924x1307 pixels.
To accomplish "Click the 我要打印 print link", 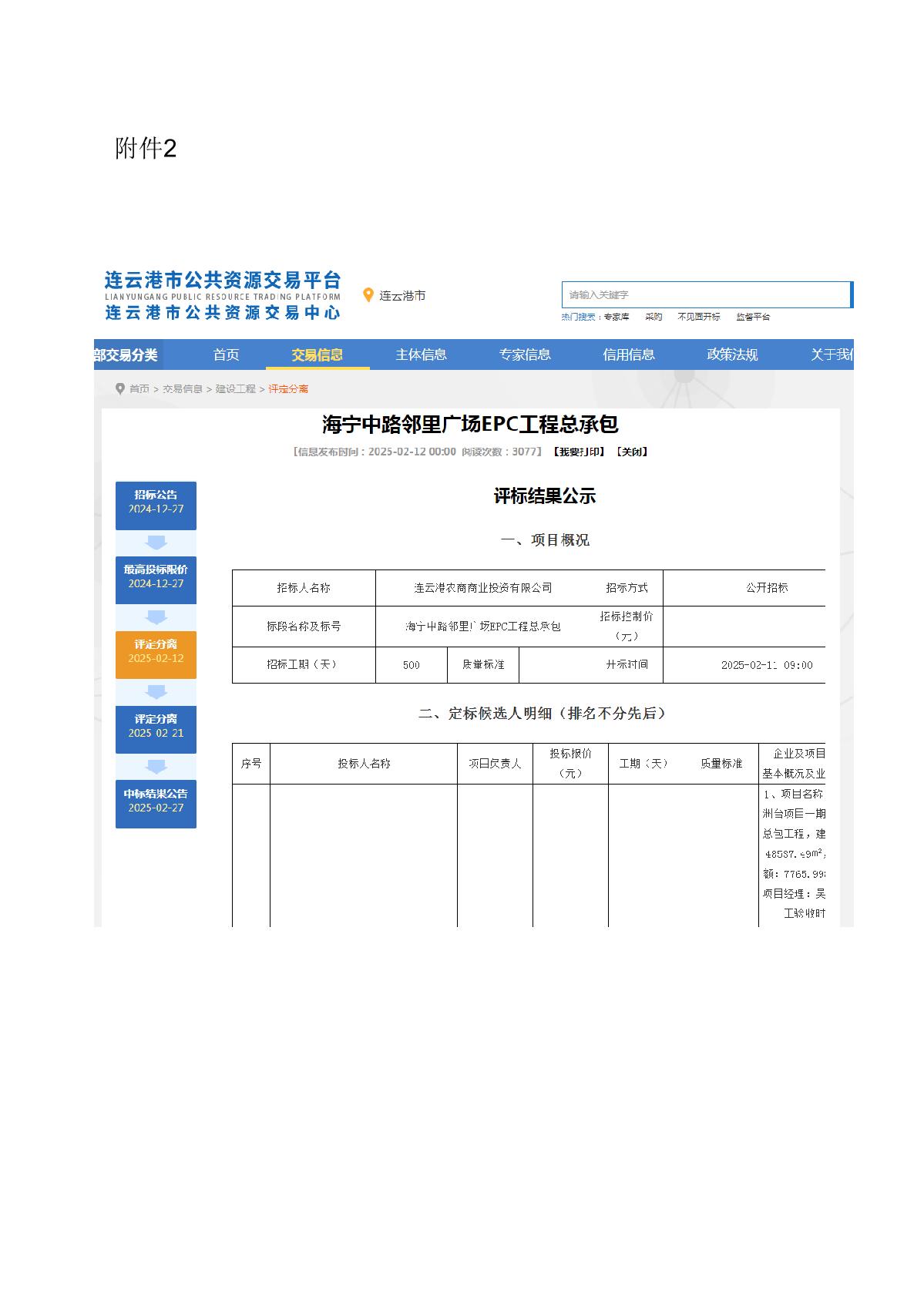I will coord(579,452).
